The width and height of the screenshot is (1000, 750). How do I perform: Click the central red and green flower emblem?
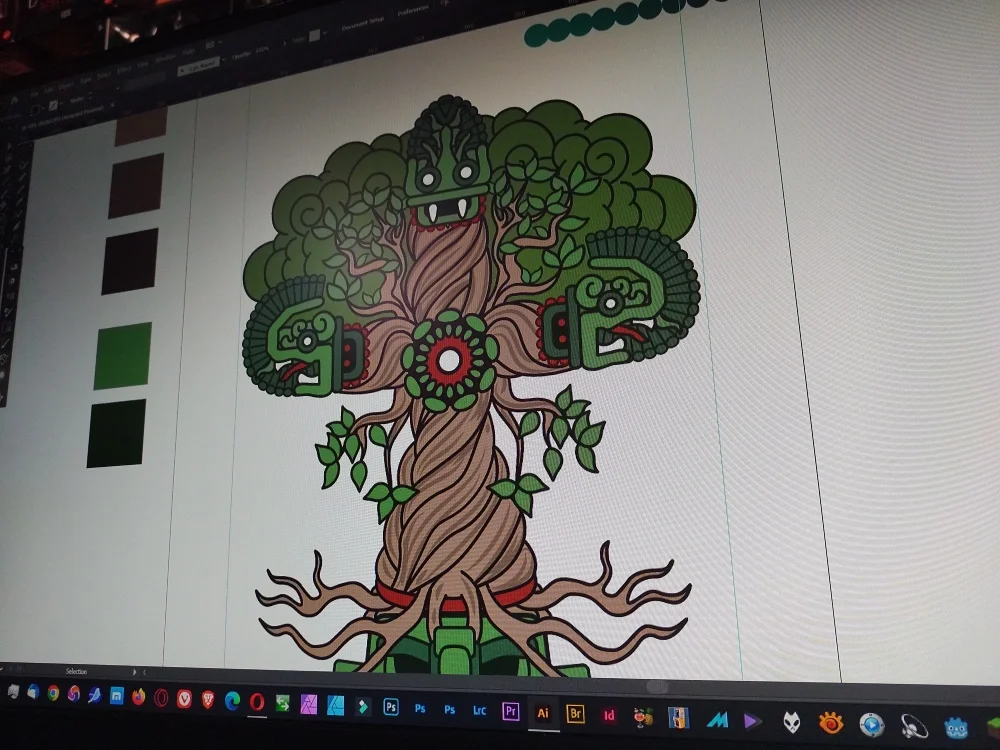[449, 360]
